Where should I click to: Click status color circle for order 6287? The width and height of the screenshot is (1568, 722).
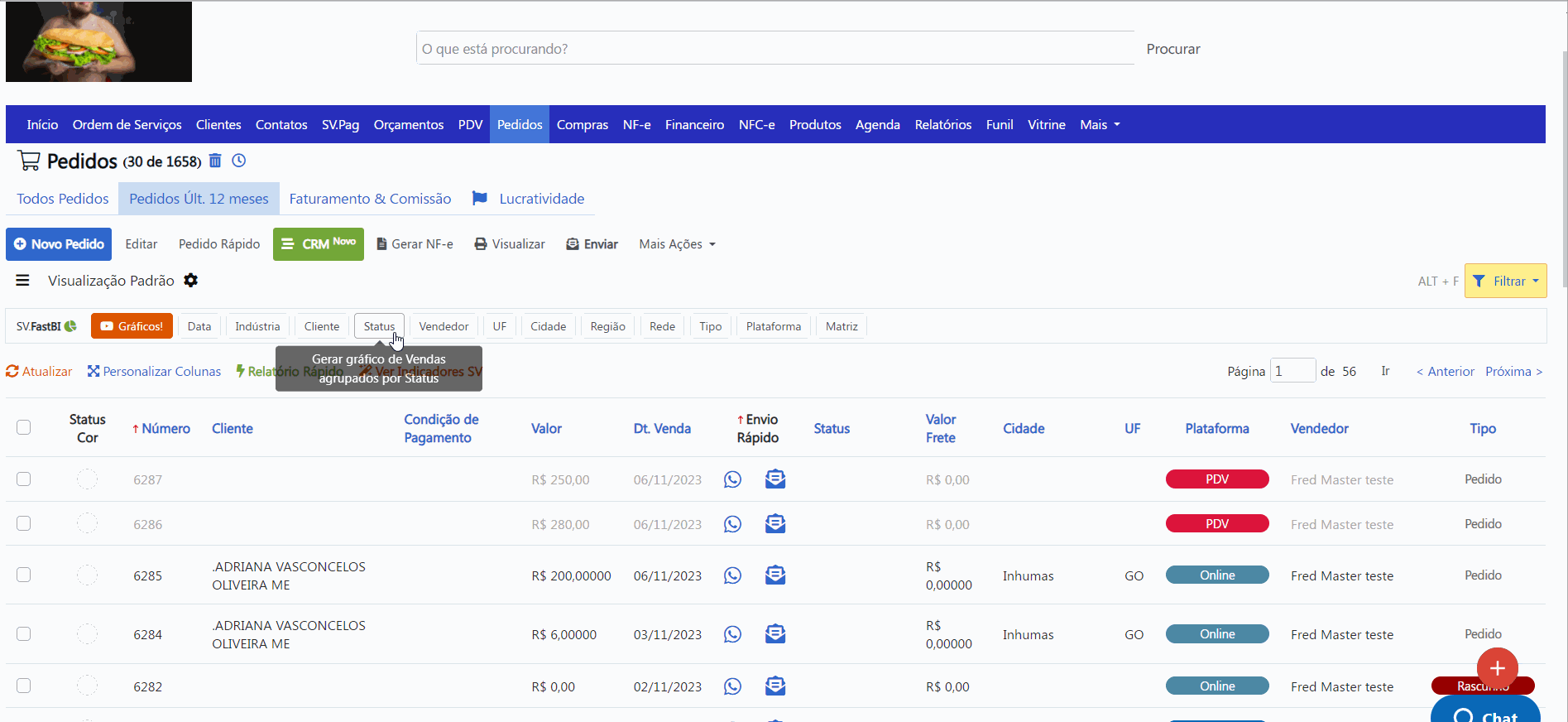click(x=87, y=479)
